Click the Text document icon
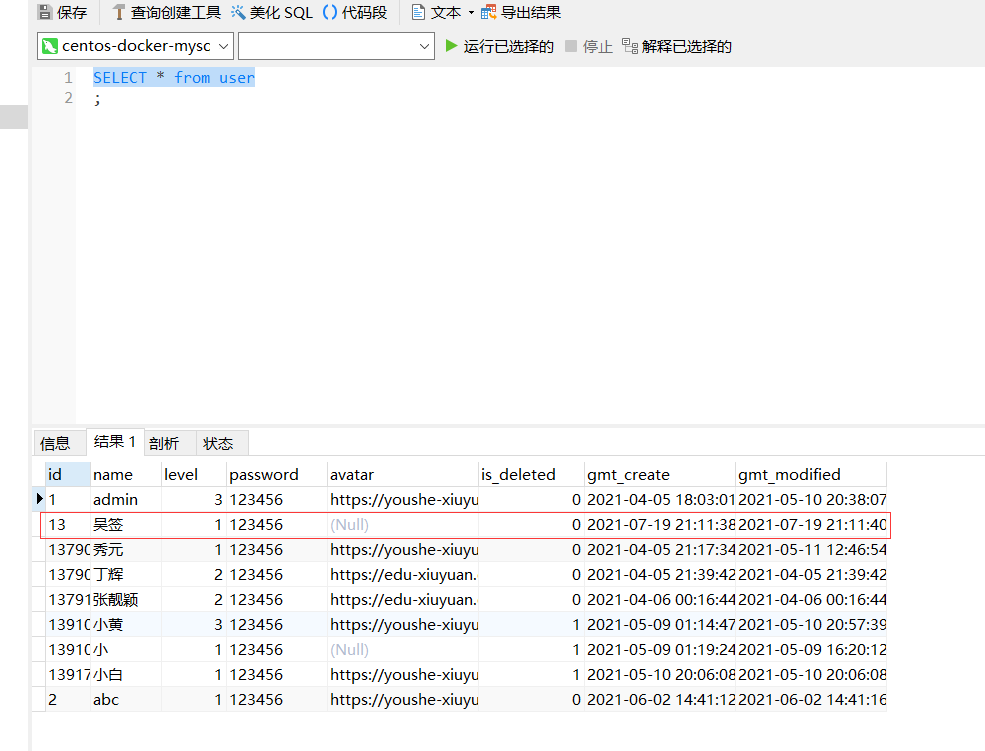 coord(418,12)
